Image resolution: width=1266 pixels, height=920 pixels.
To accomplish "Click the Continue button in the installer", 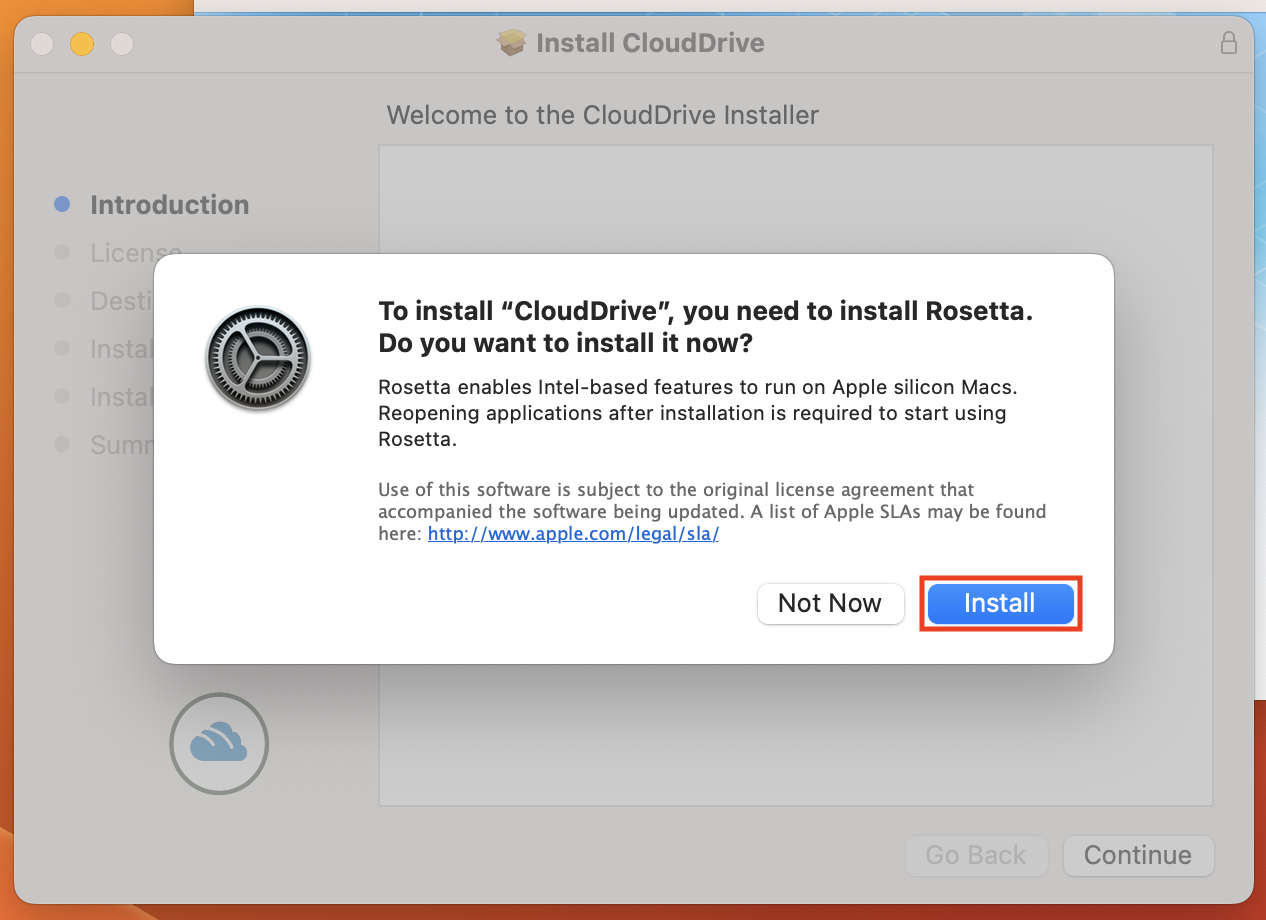I will tap(1138, 855).
